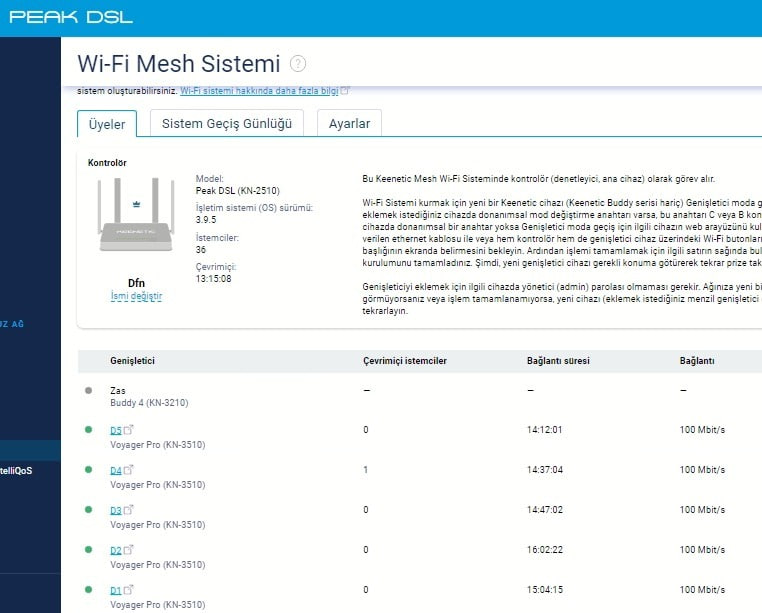The width and height of the screenshot is (762, 613).
Task: Open the D2 extender link
Action: [116, 550]
